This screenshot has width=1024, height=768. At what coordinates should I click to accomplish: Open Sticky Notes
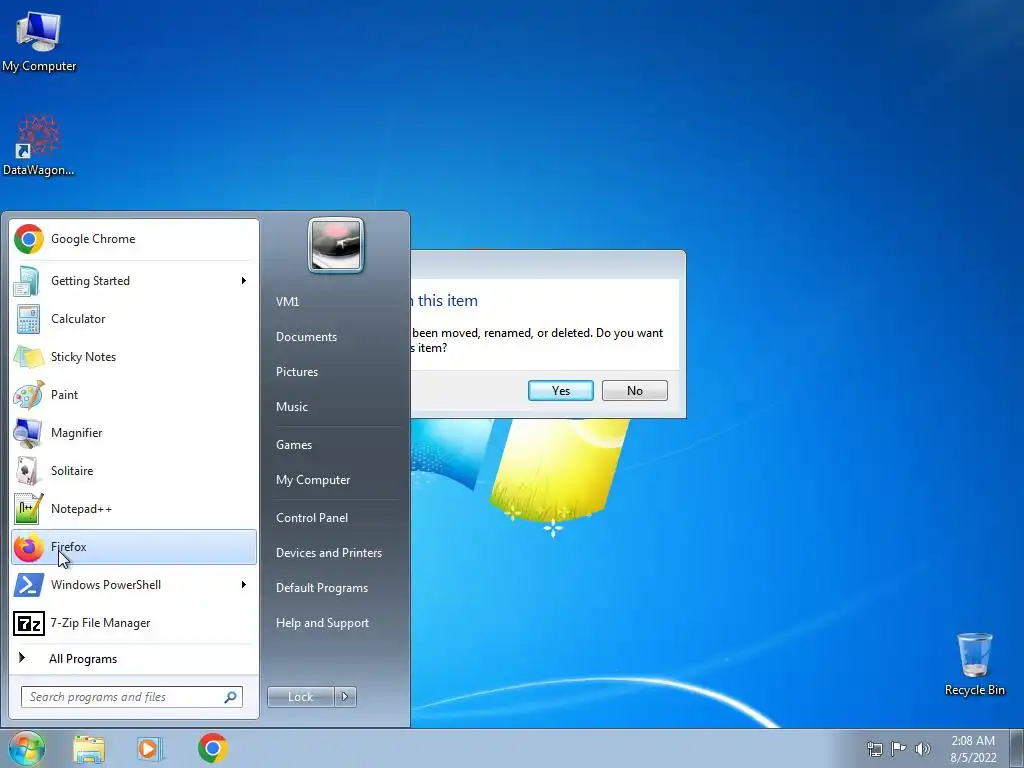point(134,357)
